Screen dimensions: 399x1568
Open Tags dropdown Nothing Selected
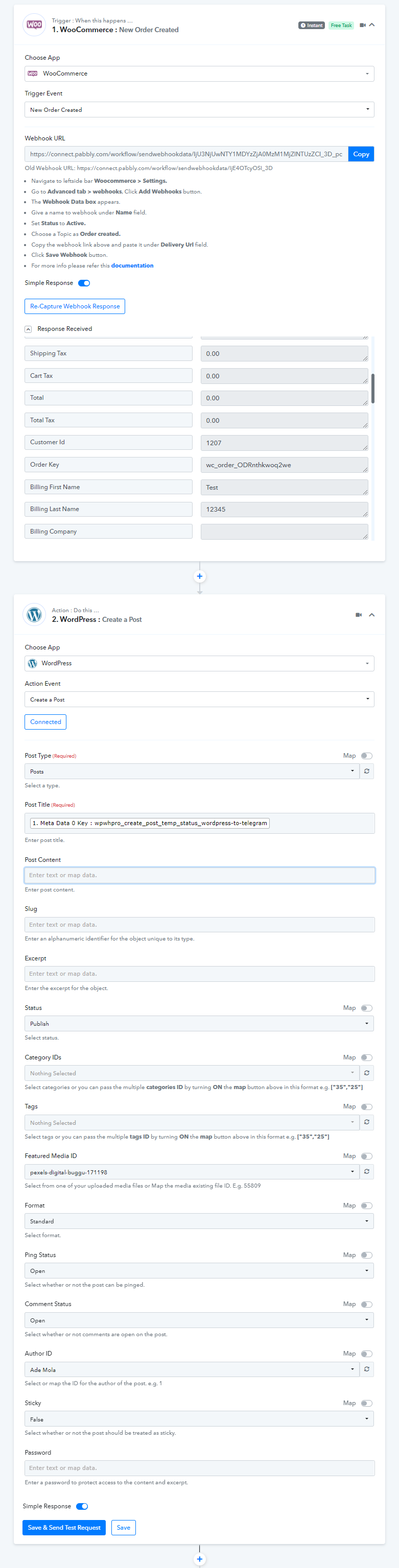192,1122
